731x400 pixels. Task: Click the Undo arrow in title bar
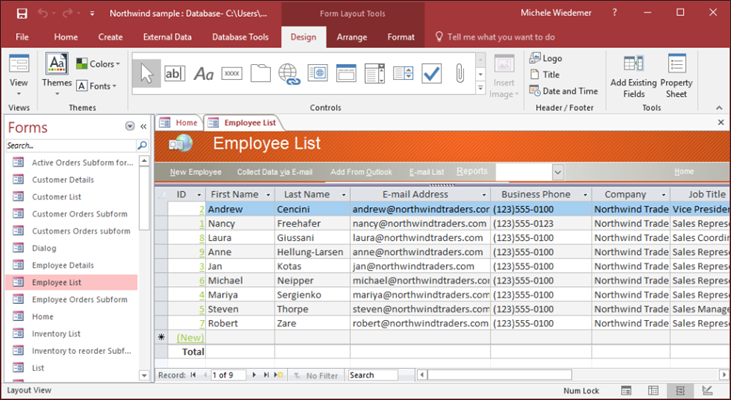pyautogui.click(x=43, y=14)
